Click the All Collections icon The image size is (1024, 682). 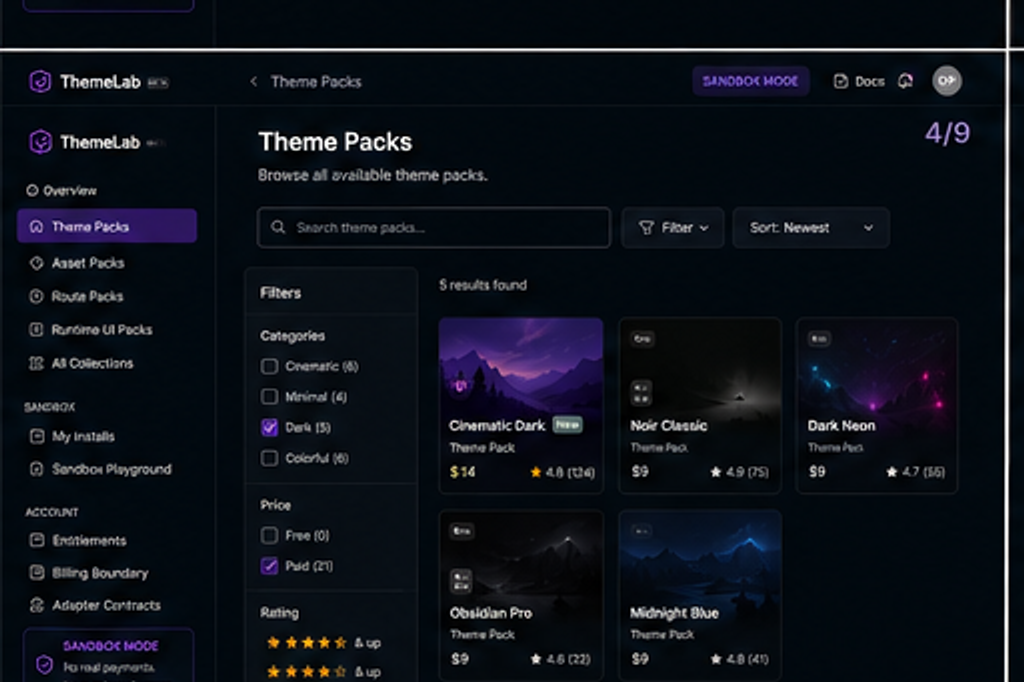37,363
